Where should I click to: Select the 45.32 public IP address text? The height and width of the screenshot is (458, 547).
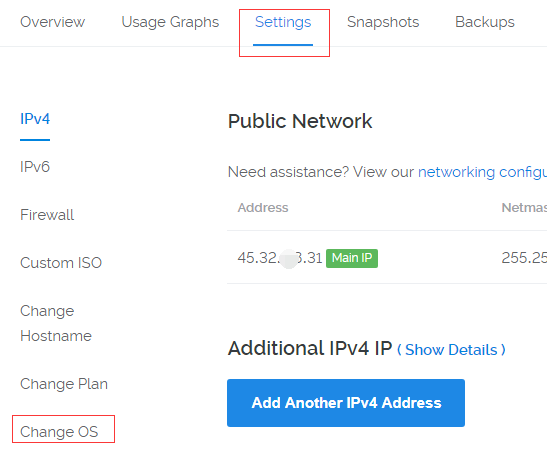280,258
